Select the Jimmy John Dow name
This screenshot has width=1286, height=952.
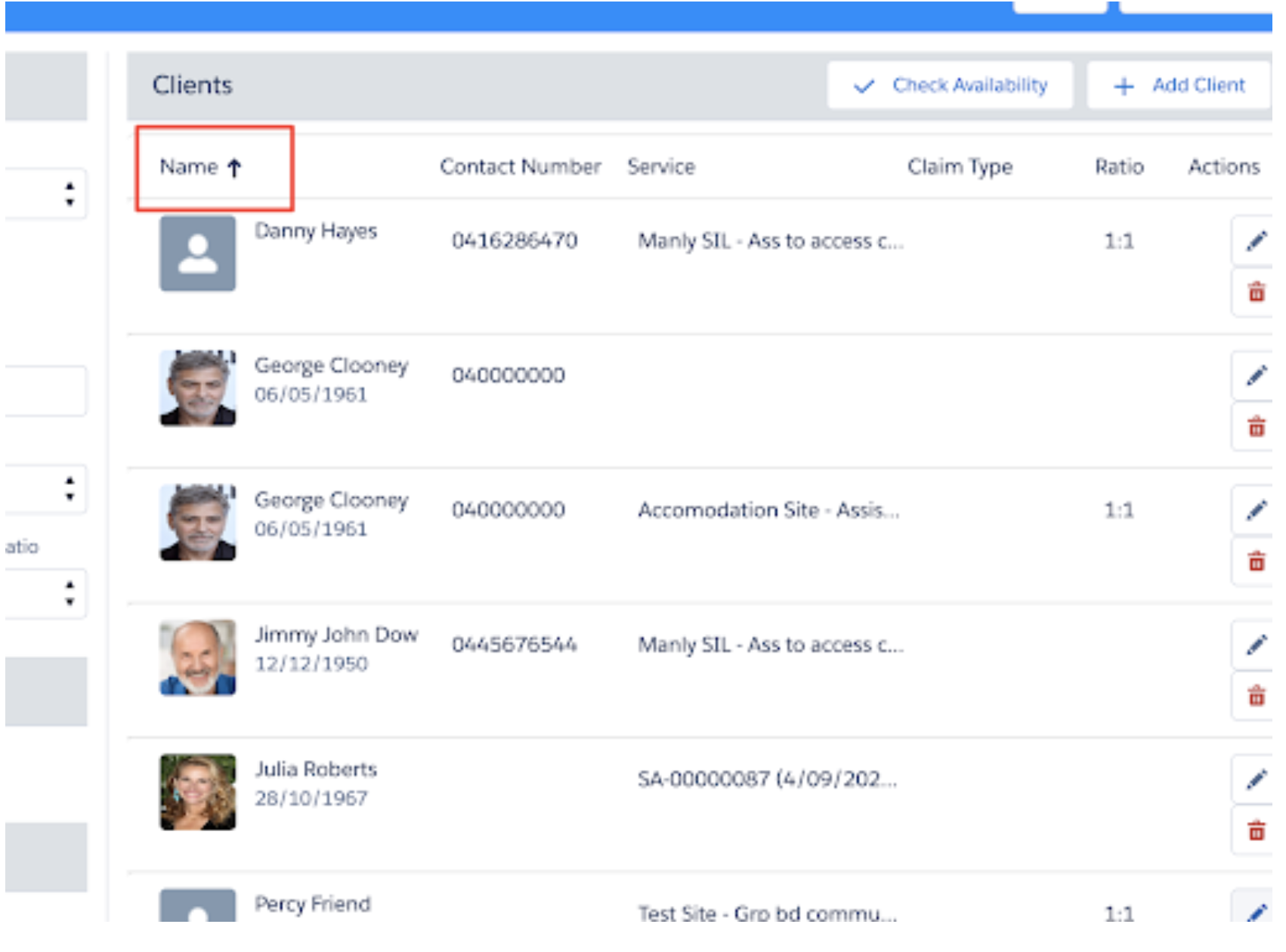[x=336, y=635]
